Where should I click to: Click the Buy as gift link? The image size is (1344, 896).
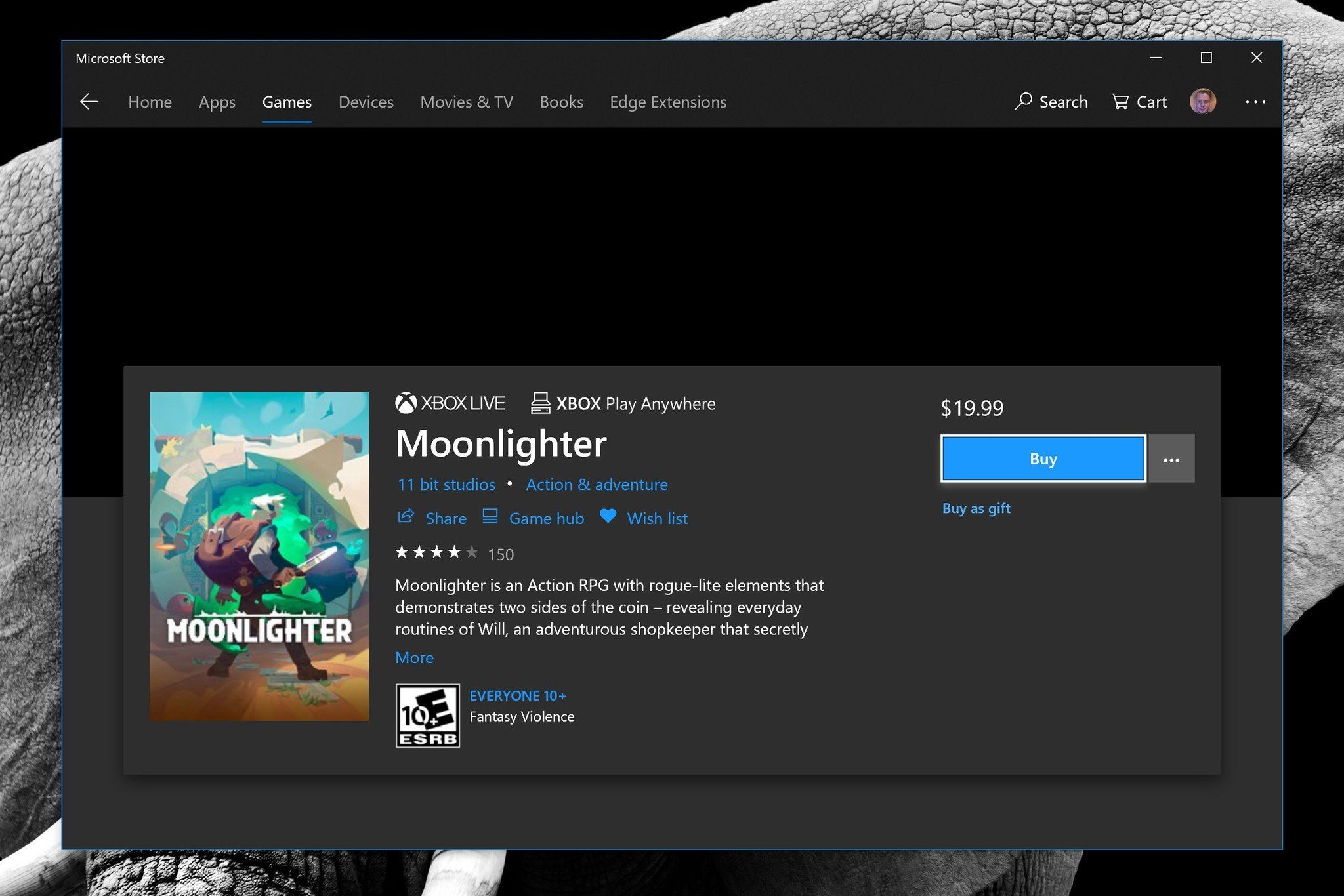(976, 508)
